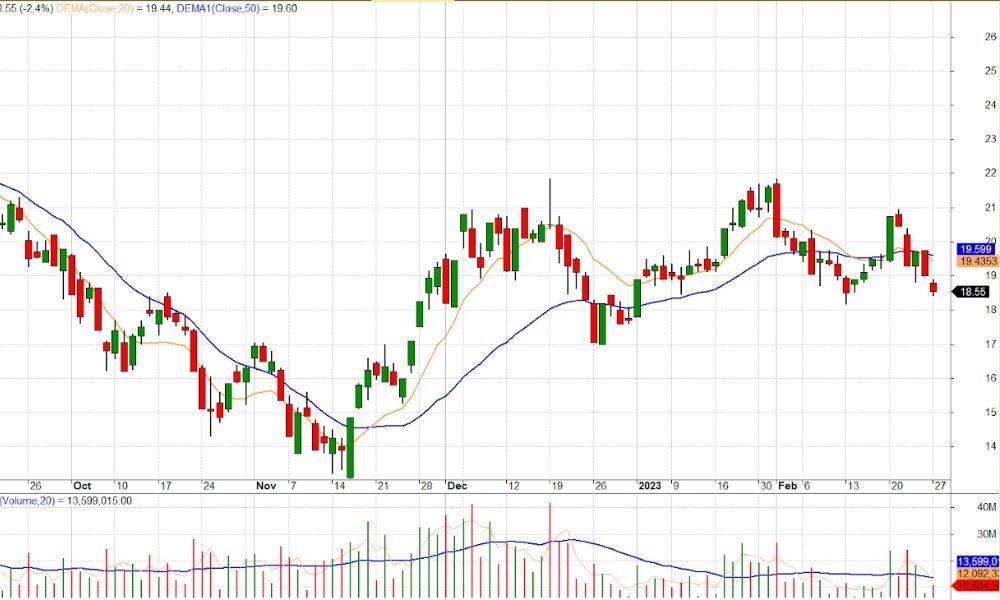Select the (Volume,20) = 13,599,015.00 legend
The height and width of the screenshot is (600, 1000).
click(66, 501)
